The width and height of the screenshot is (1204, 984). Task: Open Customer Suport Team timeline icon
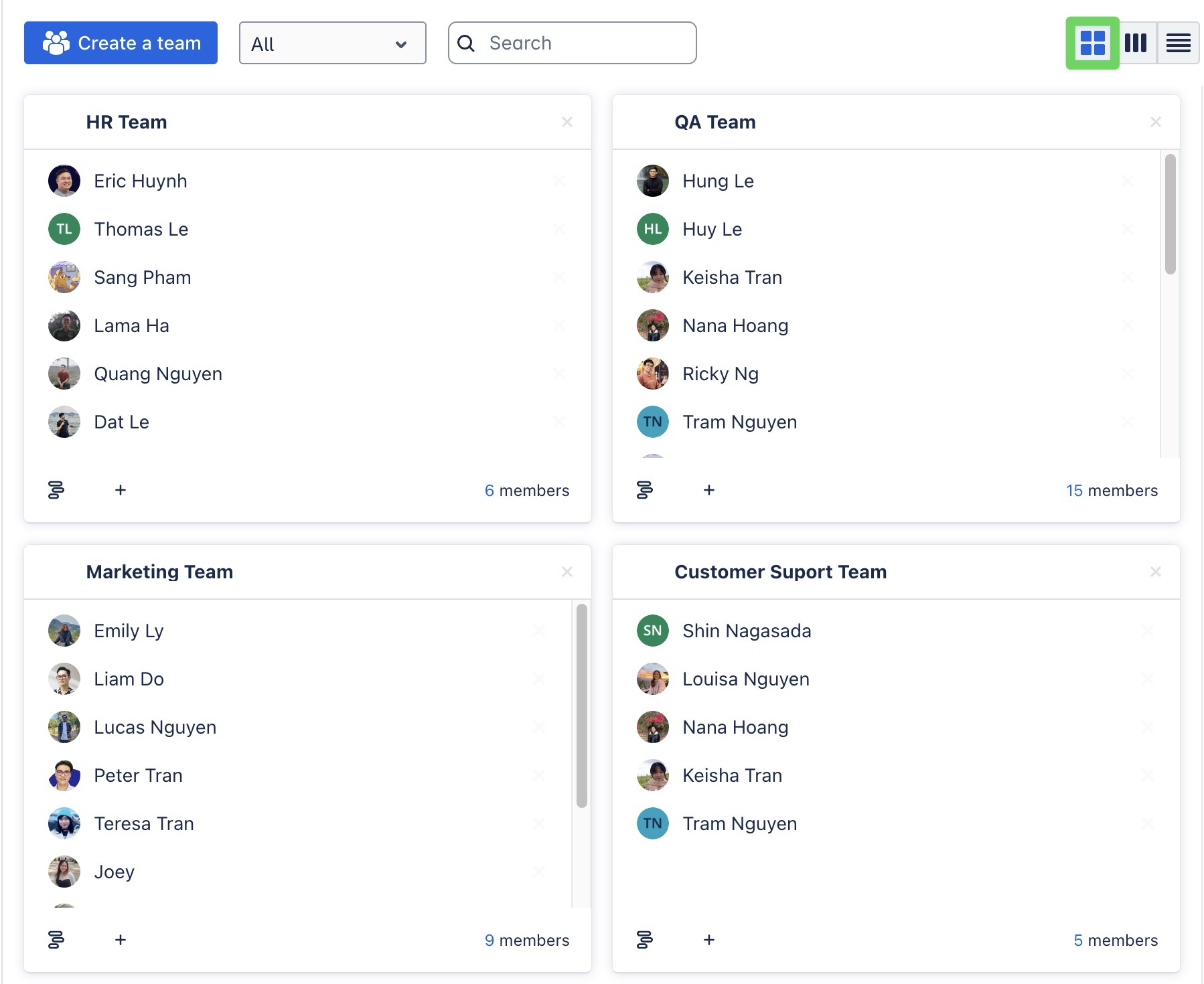[x=644, y=940]
